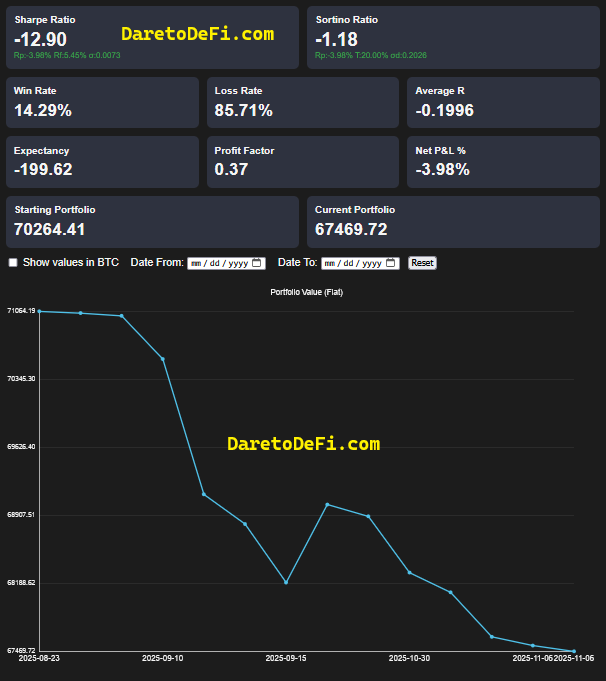
Task: Click the Net P&L % card
Action: [x=503, y=162]
